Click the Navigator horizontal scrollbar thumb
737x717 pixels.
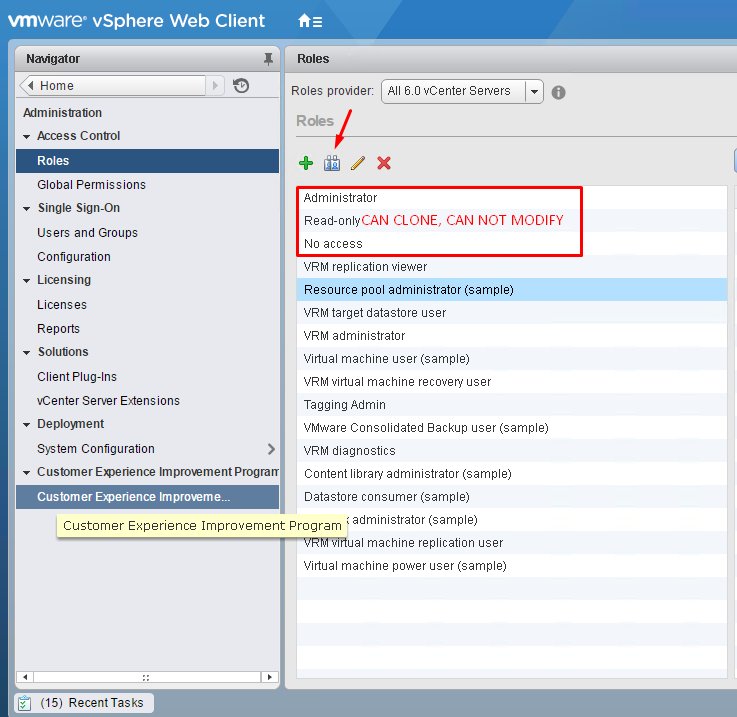(x=147, y=677)
